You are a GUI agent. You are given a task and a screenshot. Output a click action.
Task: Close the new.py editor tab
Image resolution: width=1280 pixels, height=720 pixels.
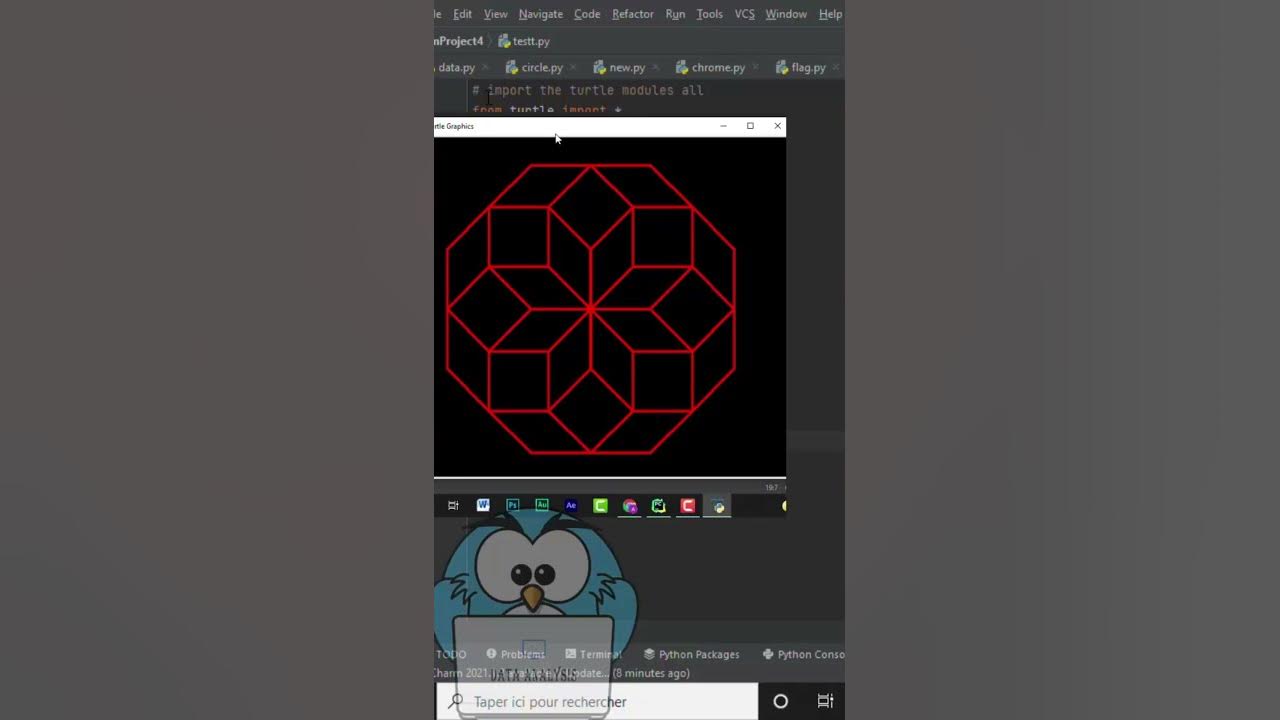pyautogui.click(x=654, y=68)
